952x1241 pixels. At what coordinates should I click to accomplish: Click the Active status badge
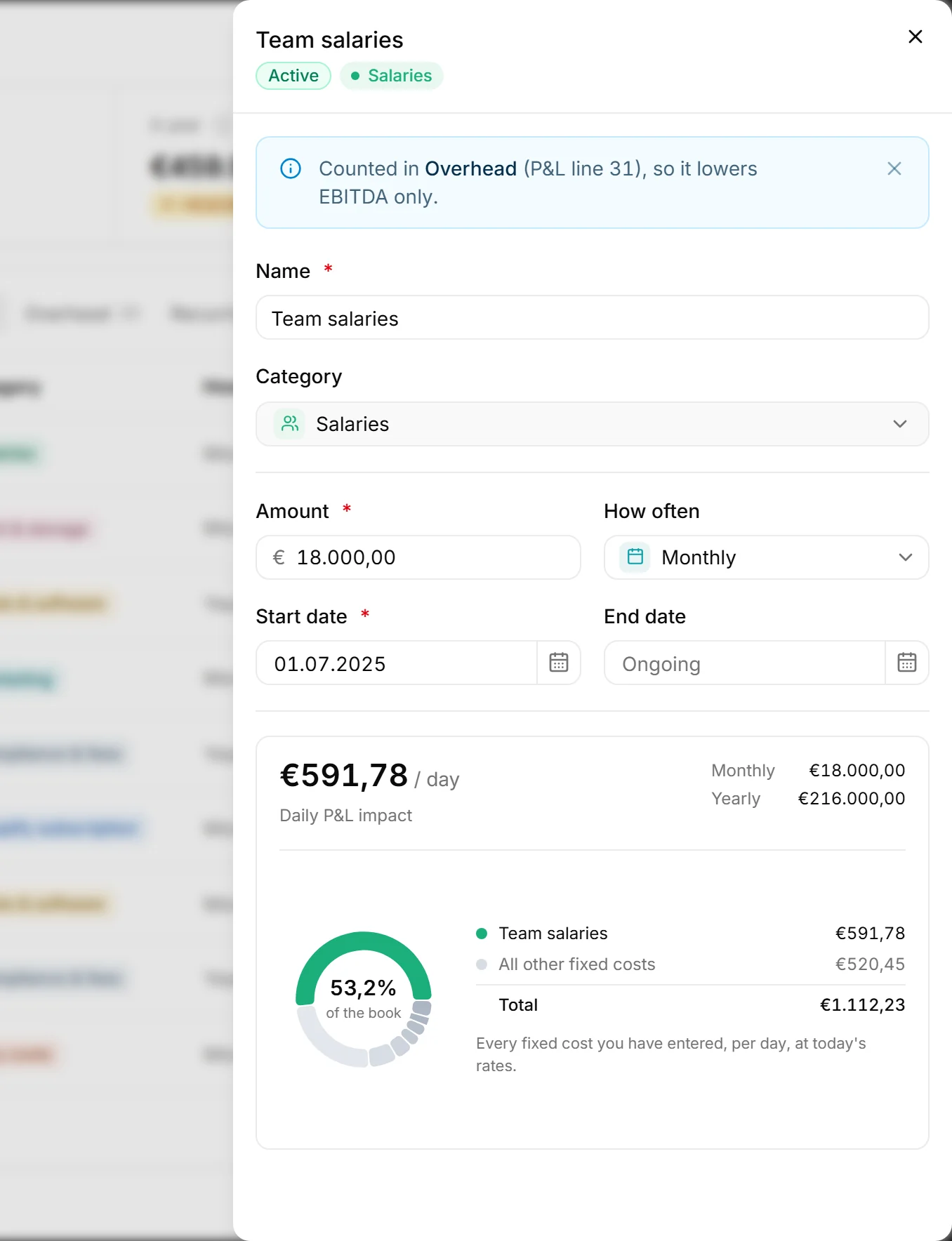click(x=293, y=76)
